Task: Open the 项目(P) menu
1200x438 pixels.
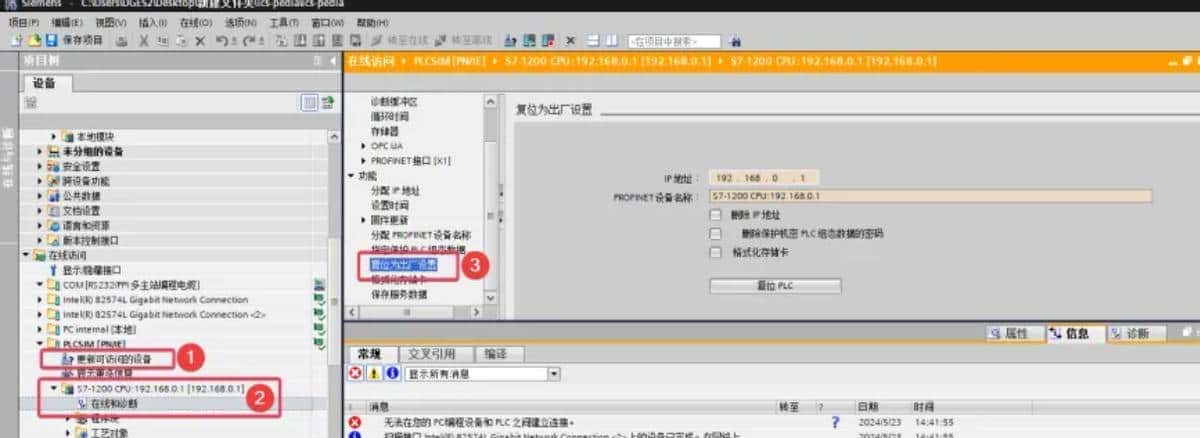Action: pyautogui.click(x=22, y=22)
